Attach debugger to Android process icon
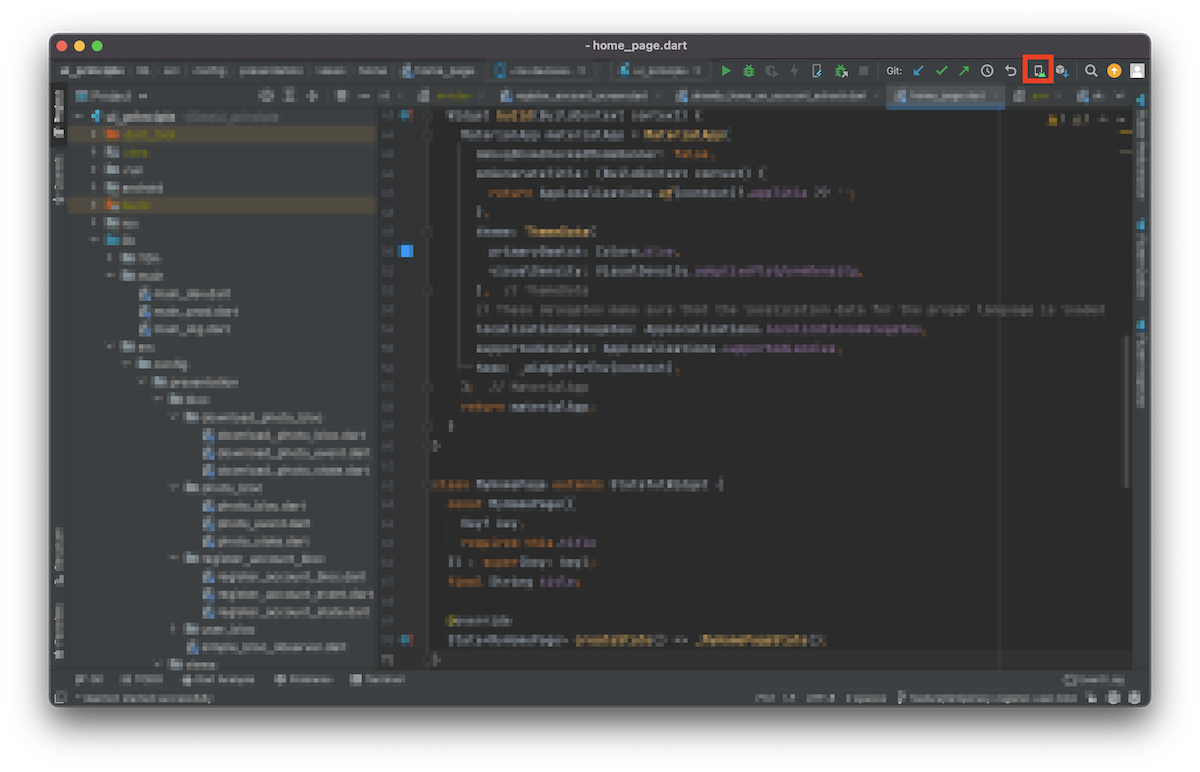Screen dimensions: 1200x772 tap(841, 71)
